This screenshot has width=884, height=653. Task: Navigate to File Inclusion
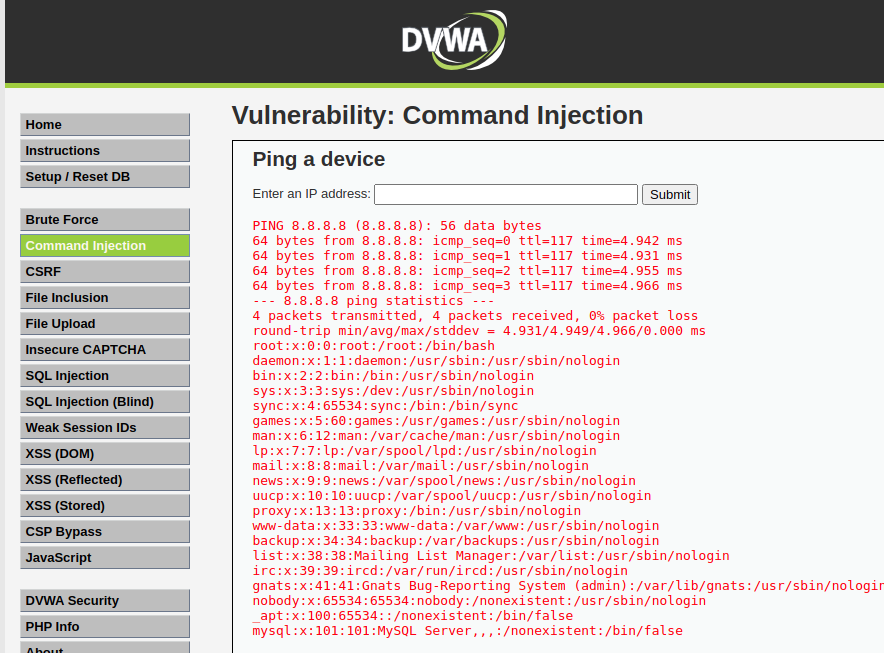104,298
